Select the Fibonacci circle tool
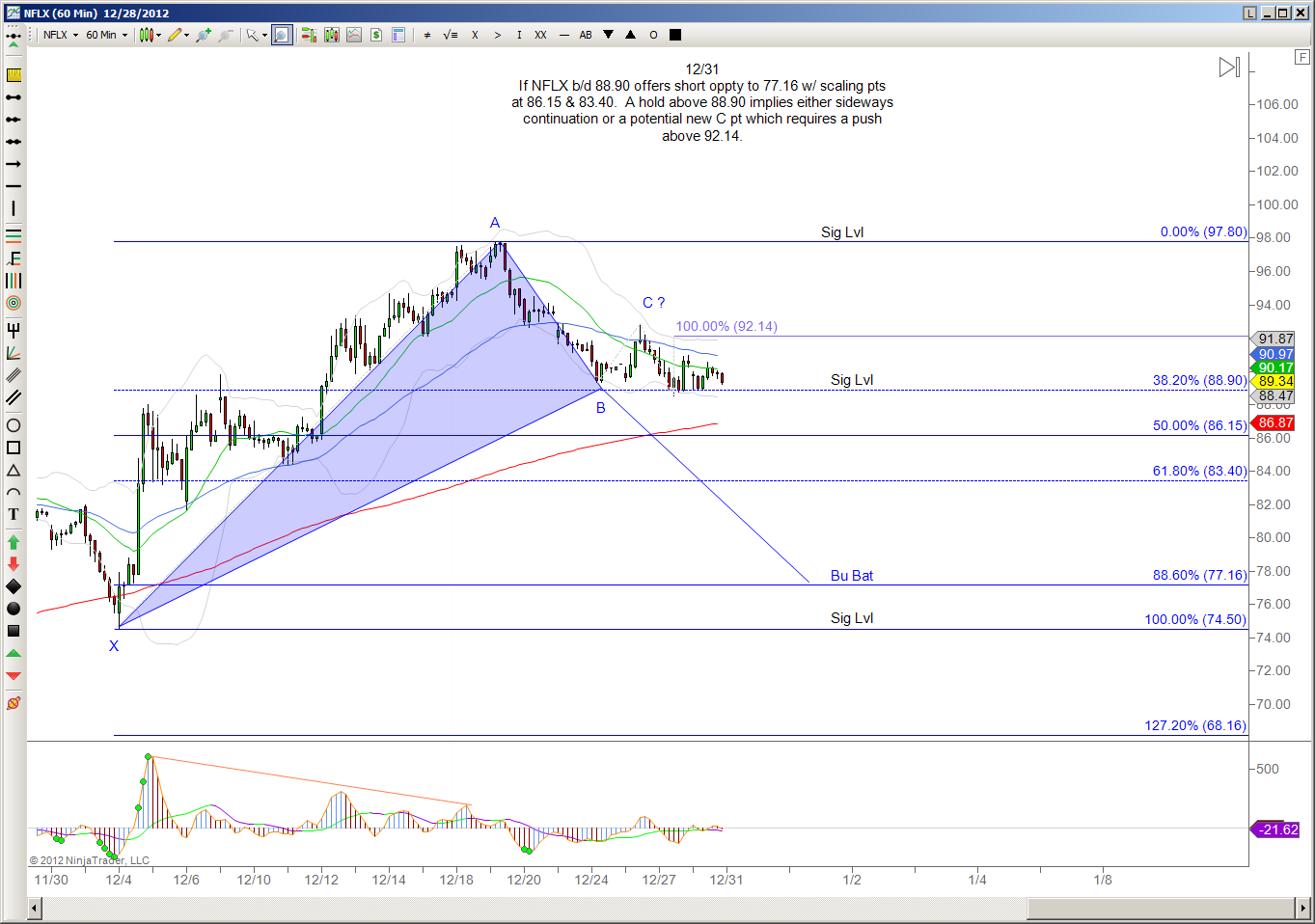Viewport: 1315px width, 924px height. 14,303
